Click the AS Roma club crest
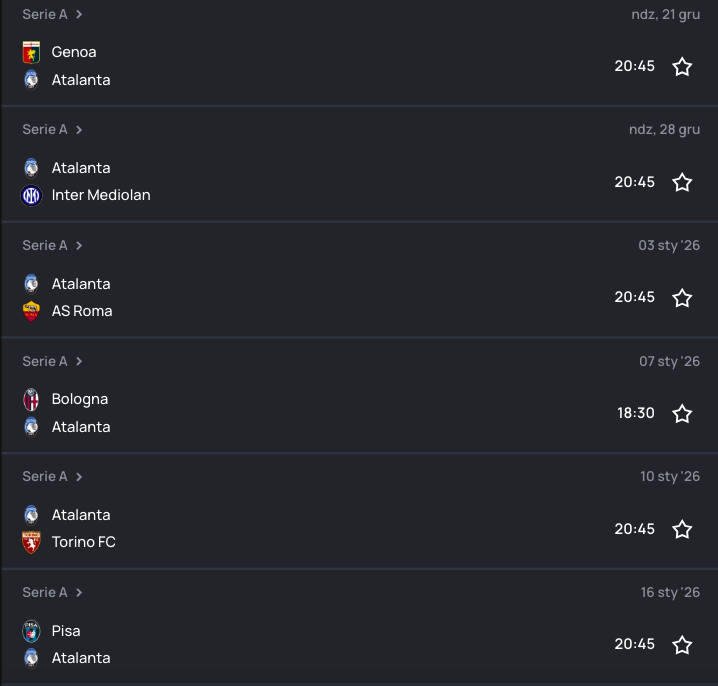 click(x=31, y=311)
